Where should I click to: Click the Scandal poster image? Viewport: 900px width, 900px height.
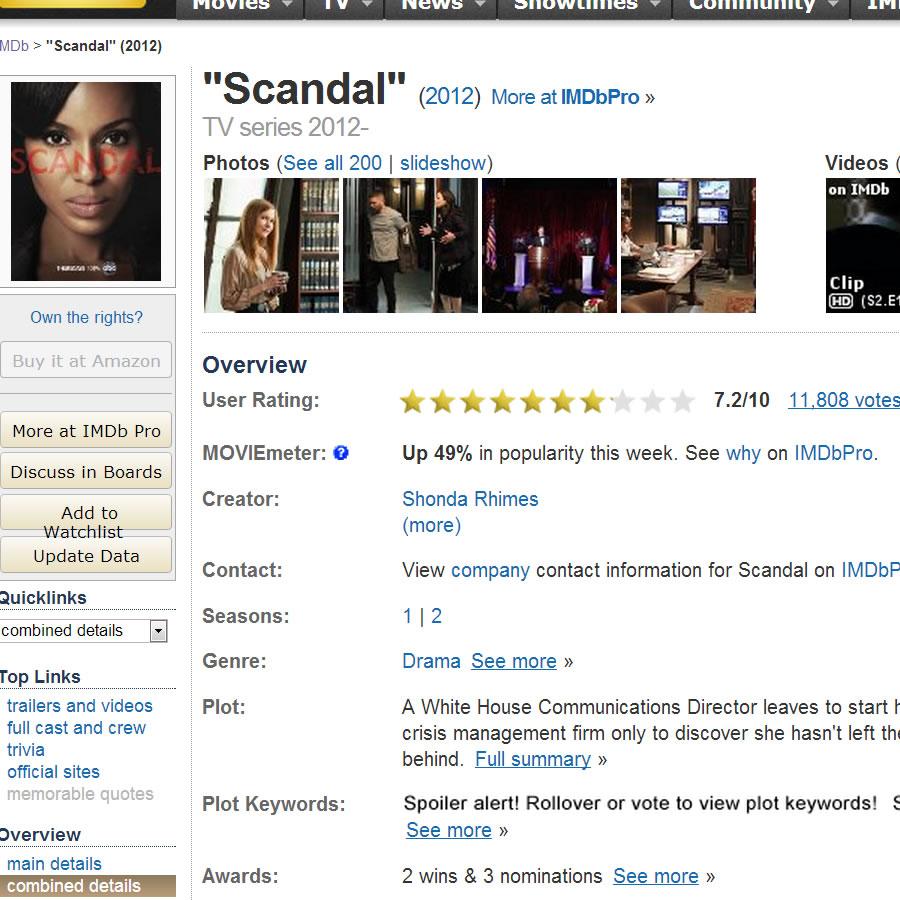pos(86,181)
